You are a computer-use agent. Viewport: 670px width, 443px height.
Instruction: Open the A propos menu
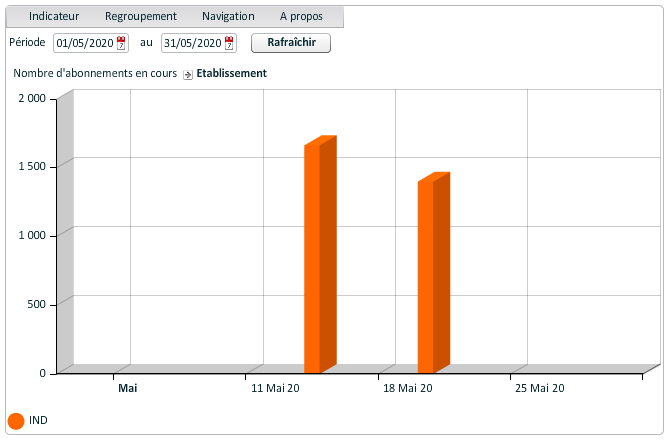[x=301, y=16]
